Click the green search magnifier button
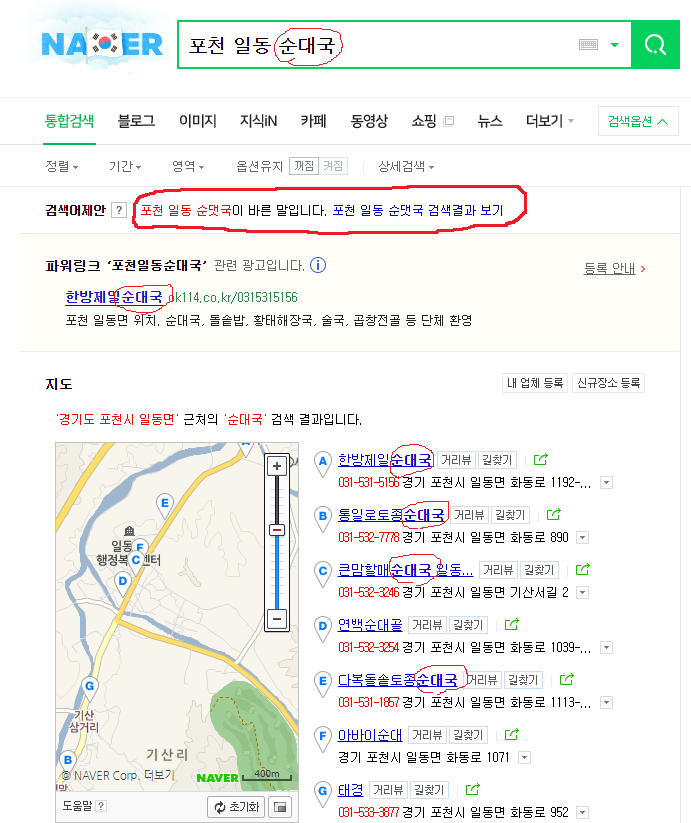The image size is (691, 823). (x=655, y=45)
